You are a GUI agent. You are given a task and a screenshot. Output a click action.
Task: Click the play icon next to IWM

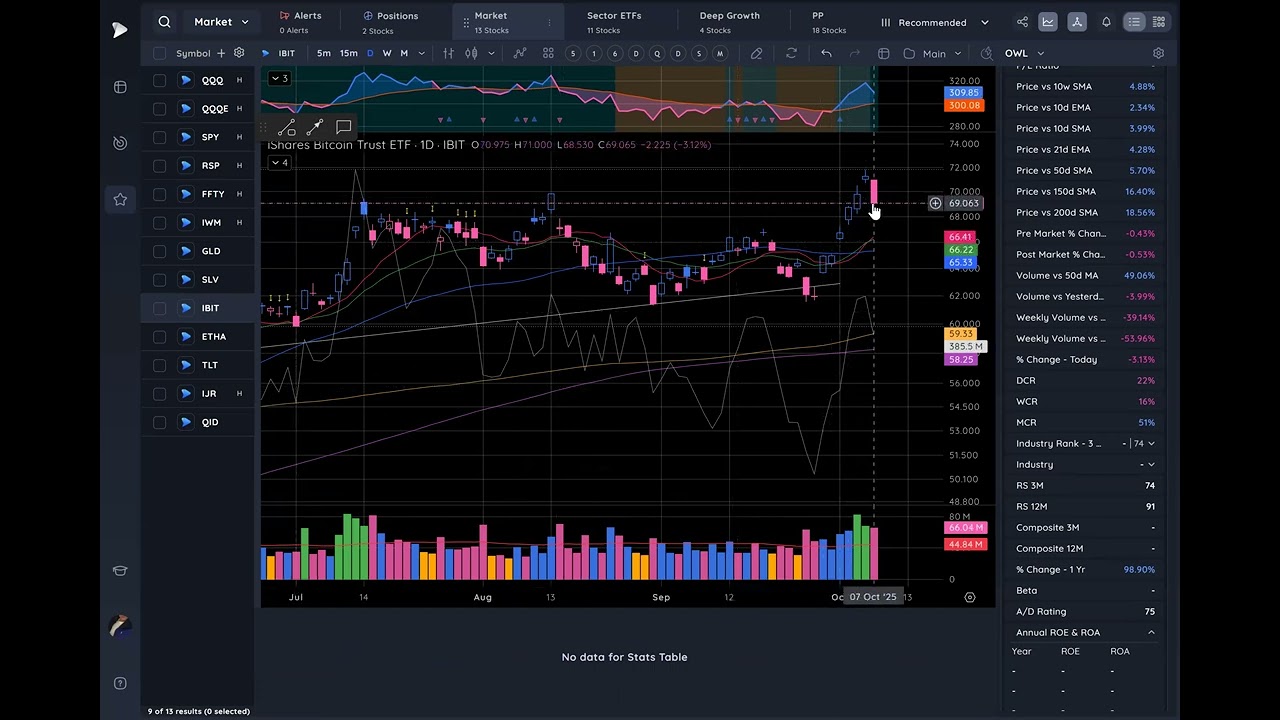(186, 222)
